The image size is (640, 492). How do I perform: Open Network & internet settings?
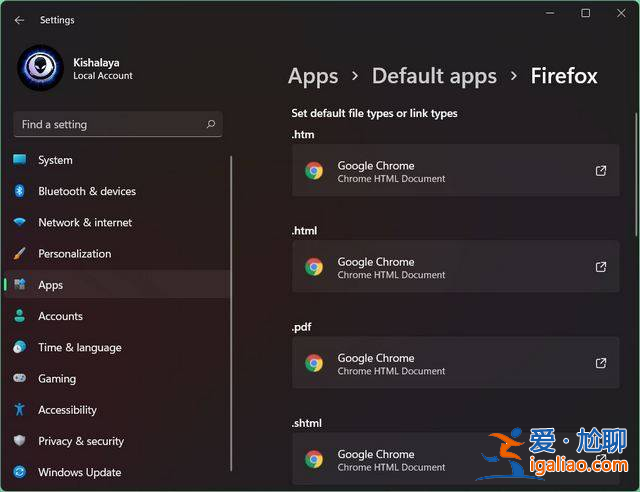118,223
